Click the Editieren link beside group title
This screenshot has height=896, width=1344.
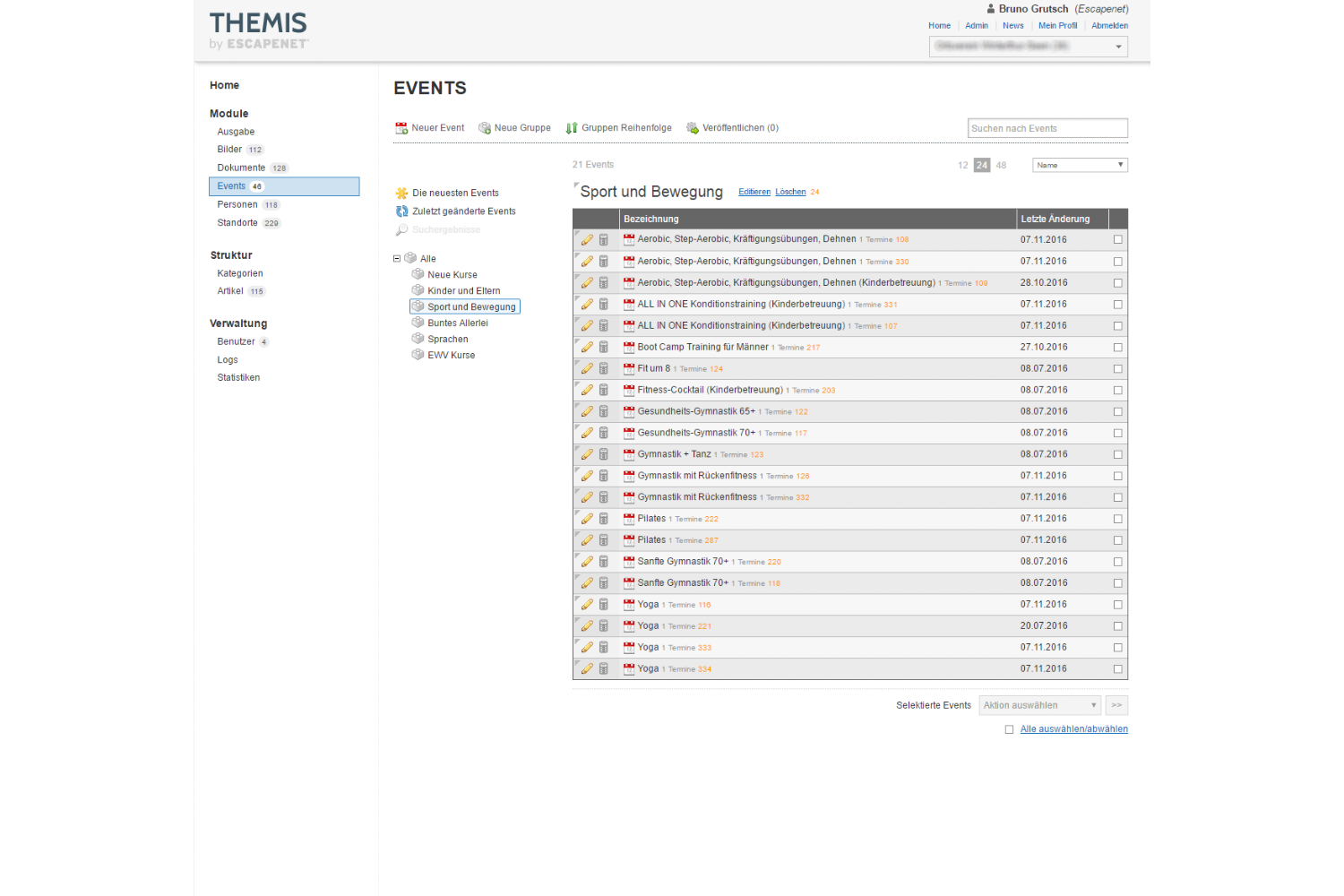(x=754, y=192)
